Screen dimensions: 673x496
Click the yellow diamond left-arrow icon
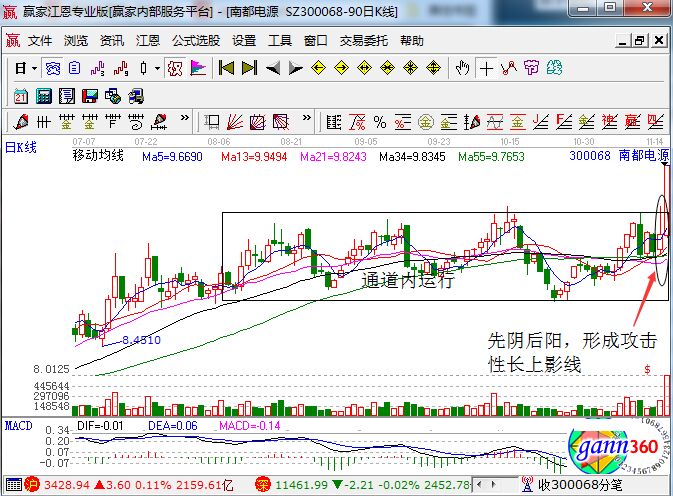tap(319, 68)
